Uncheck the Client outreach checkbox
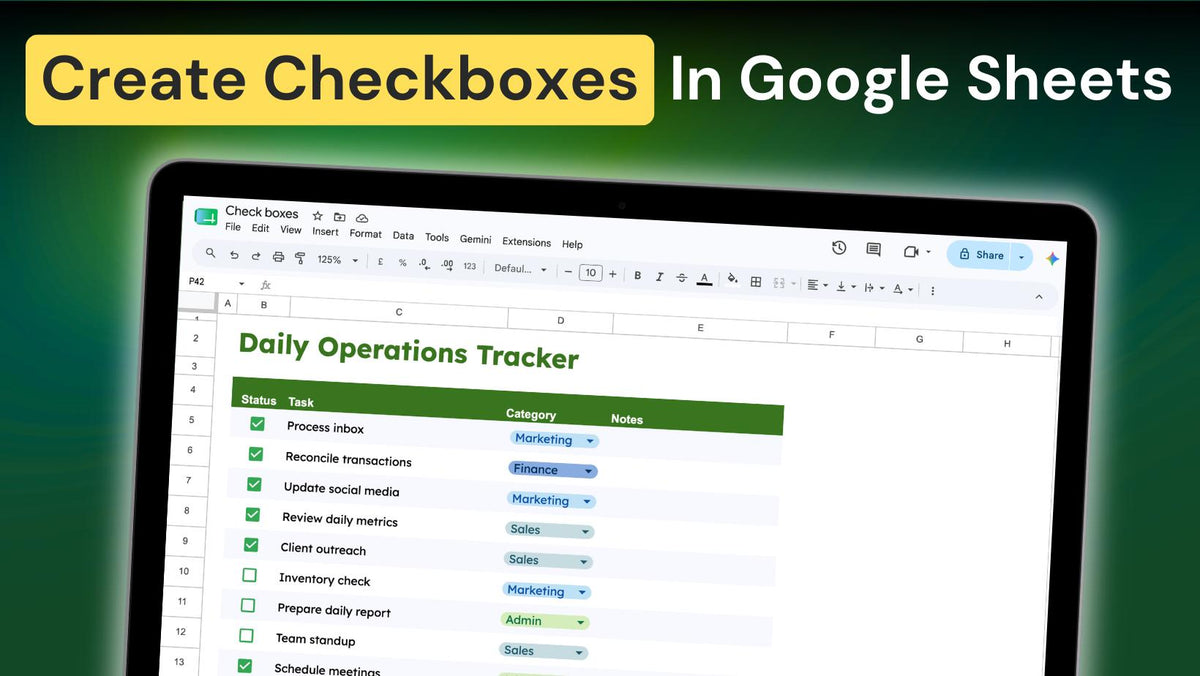 (x=251, y=545)
